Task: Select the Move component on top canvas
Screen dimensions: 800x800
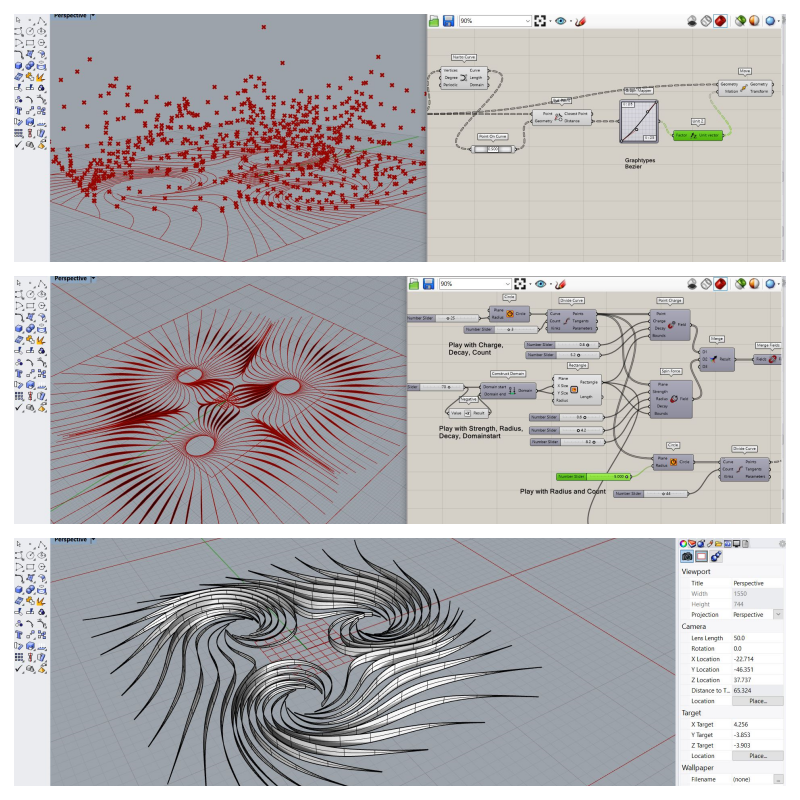Action: click(x=745, y=88)
